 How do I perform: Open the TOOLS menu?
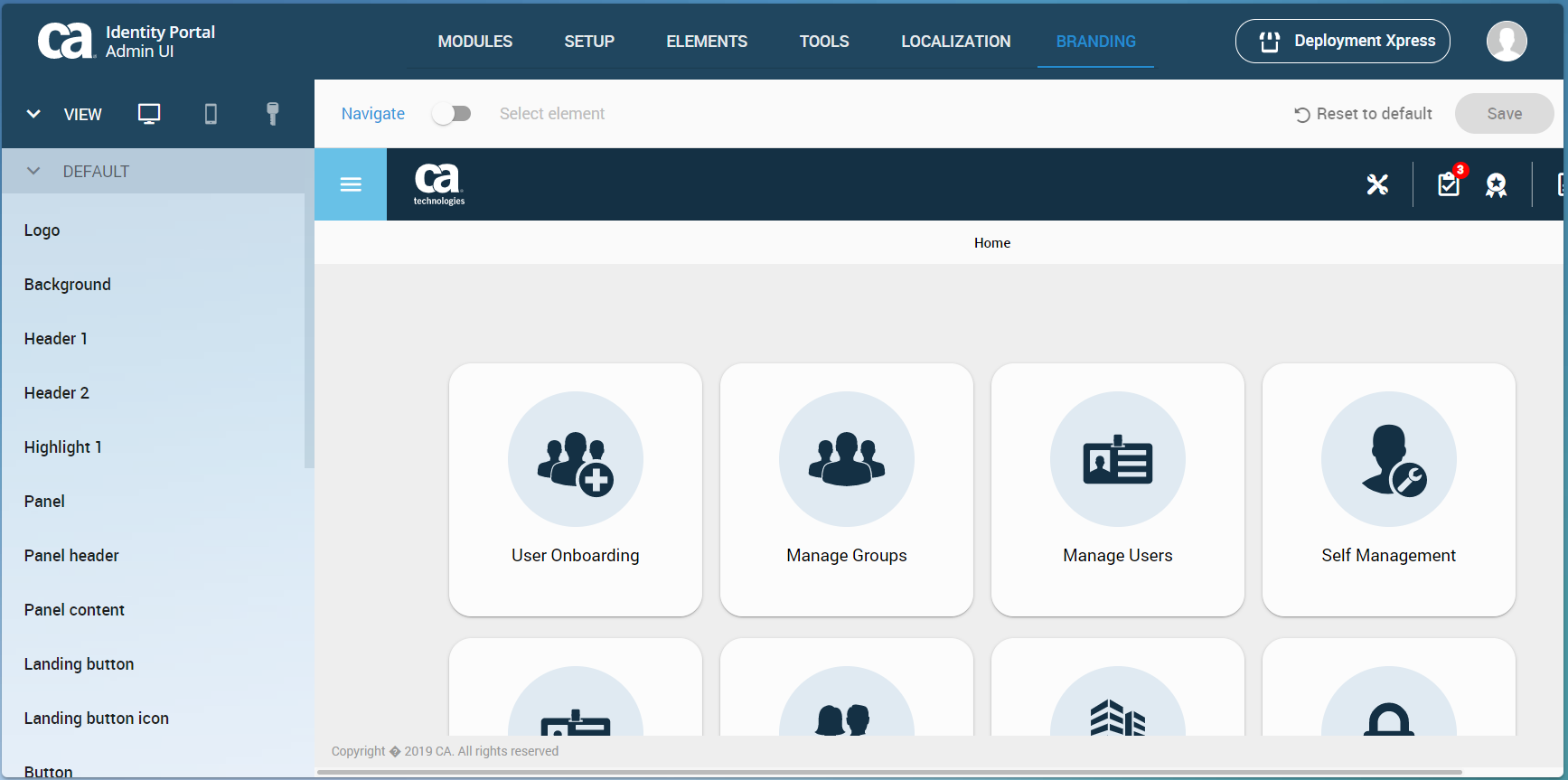tap(824, 42)
